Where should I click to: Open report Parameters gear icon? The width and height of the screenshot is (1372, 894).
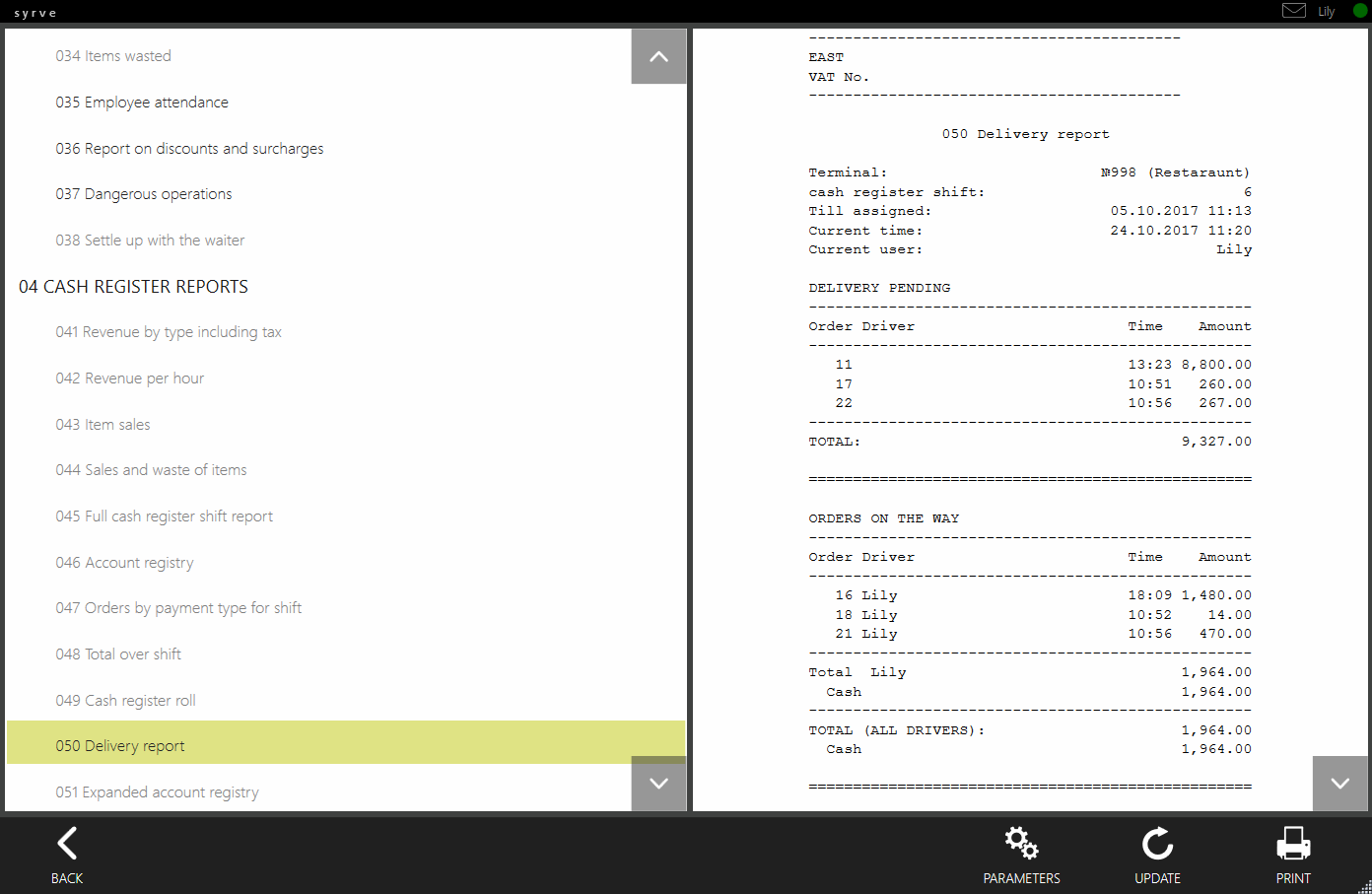pyautogui.click(x=1021, y=845)
